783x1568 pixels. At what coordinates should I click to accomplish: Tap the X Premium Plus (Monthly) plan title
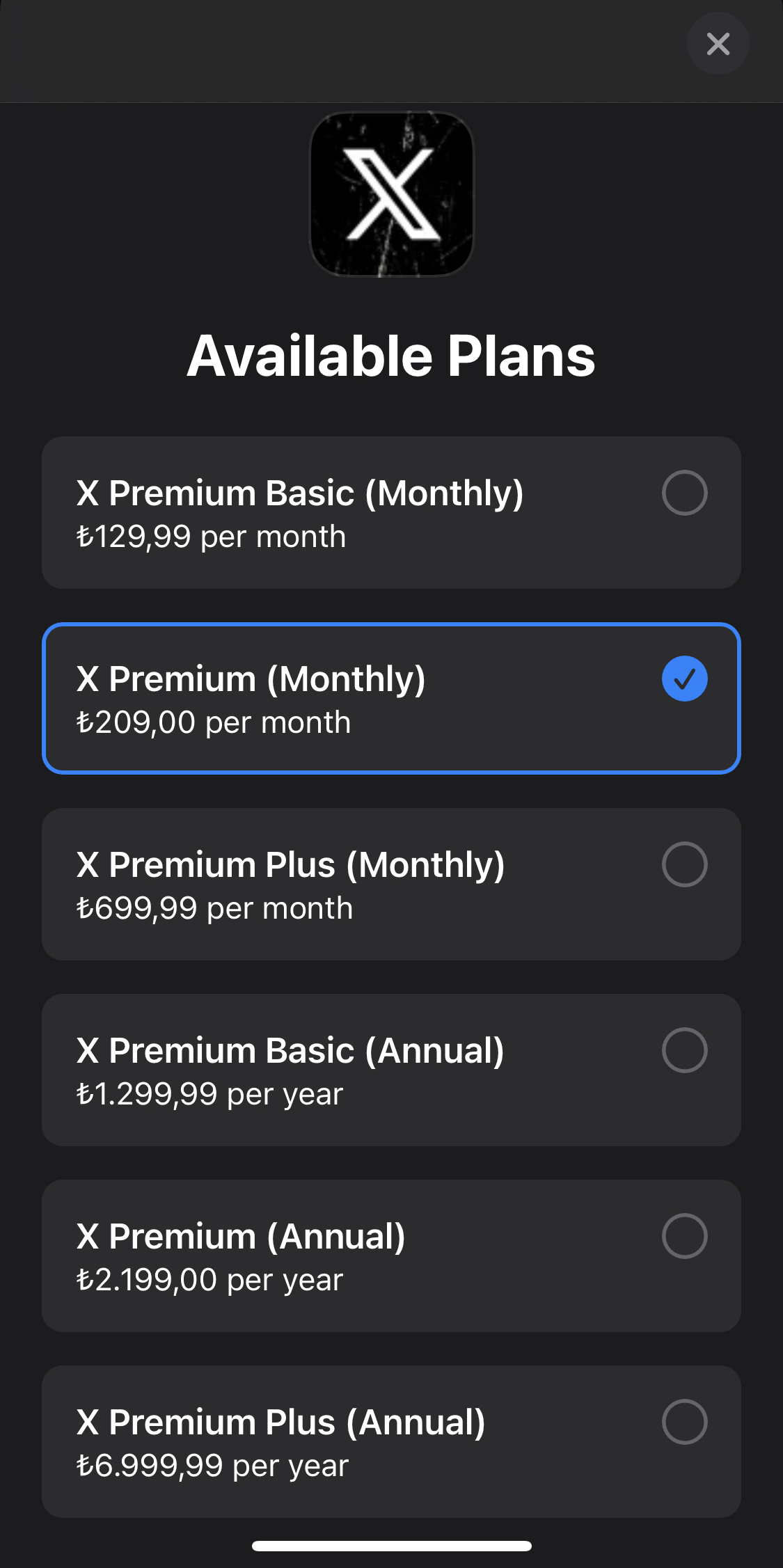[x=290, y=865]
